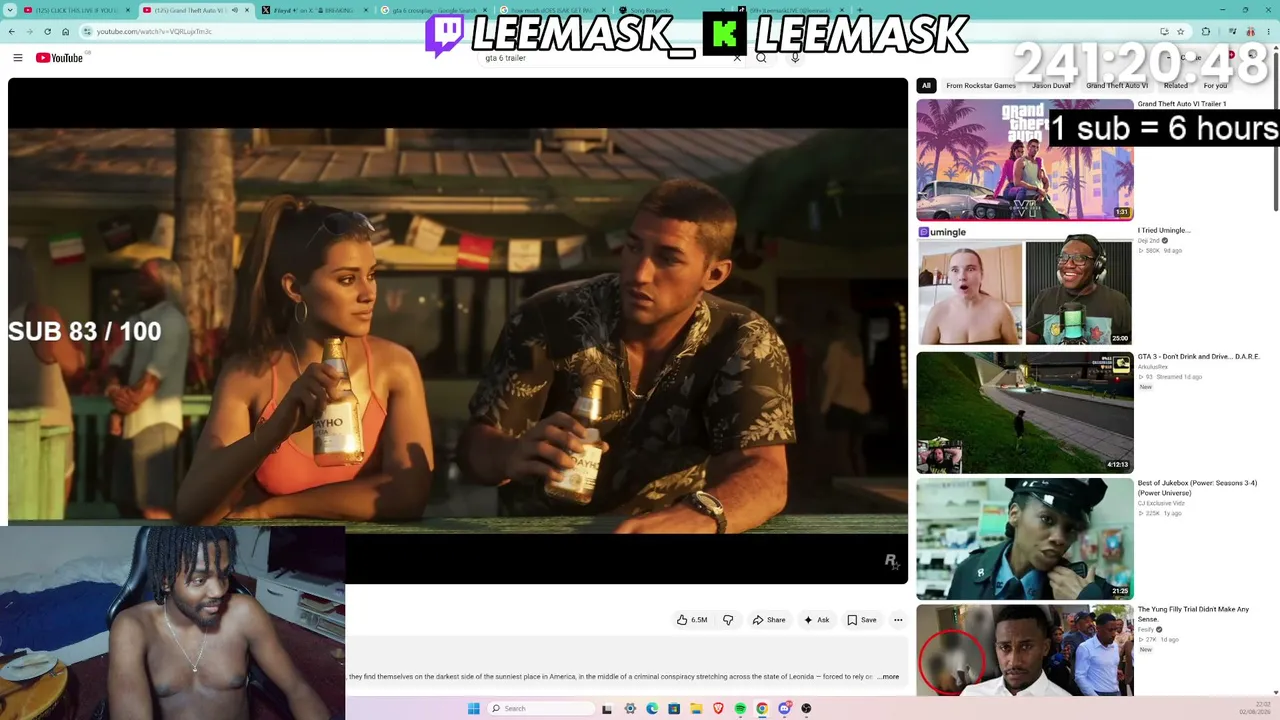Open the YouTube guide hamburger menu
This screenshot has height=720, width=1280.
[x=17, y=58]
